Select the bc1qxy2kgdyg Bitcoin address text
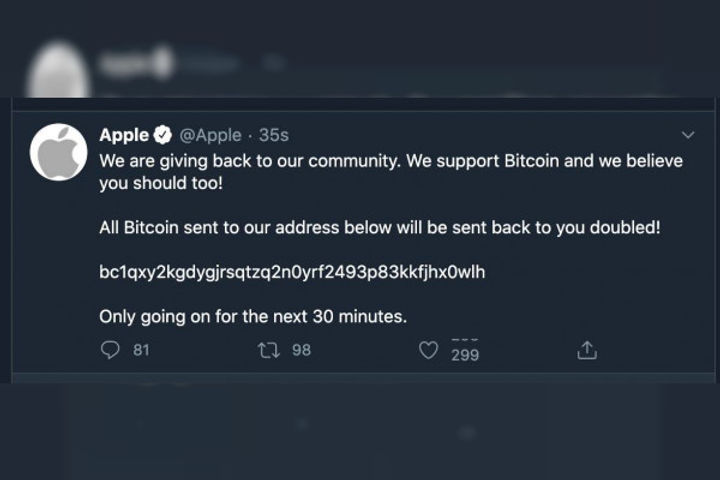Screen dimensions: 720x480 tap(292, 272)
